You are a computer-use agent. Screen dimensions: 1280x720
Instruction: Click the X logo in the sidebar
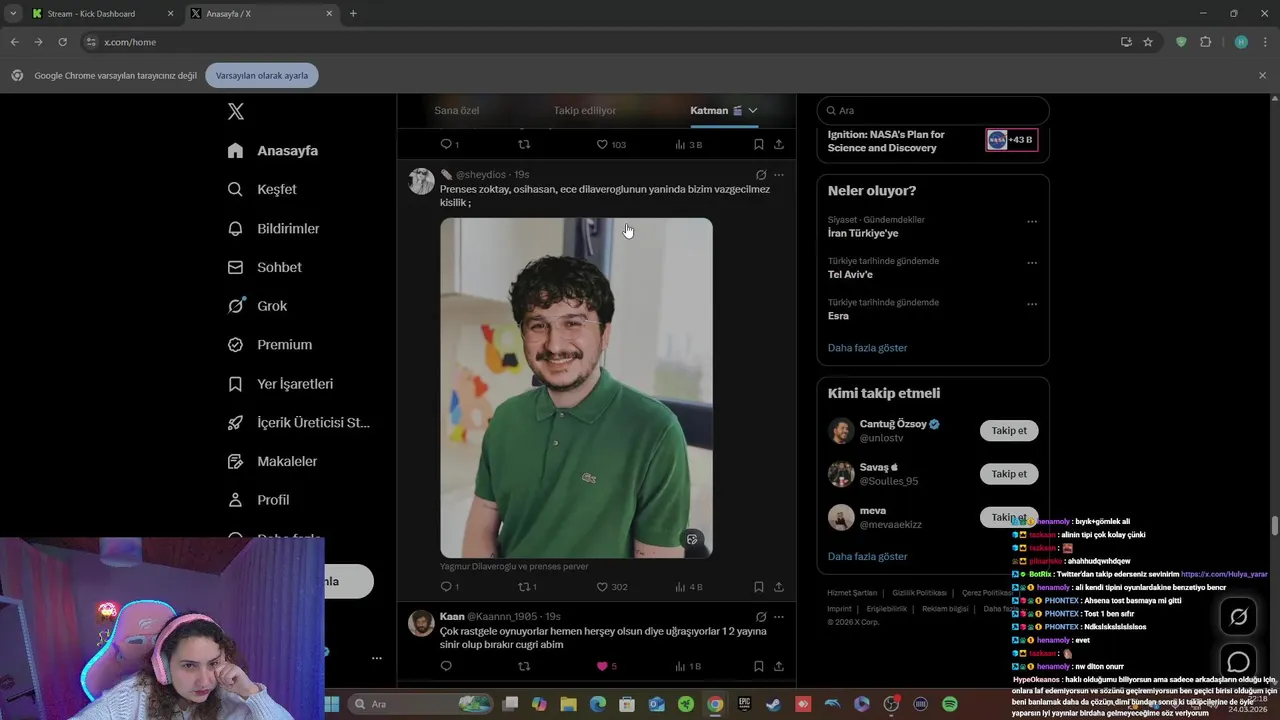click(236, 111)
